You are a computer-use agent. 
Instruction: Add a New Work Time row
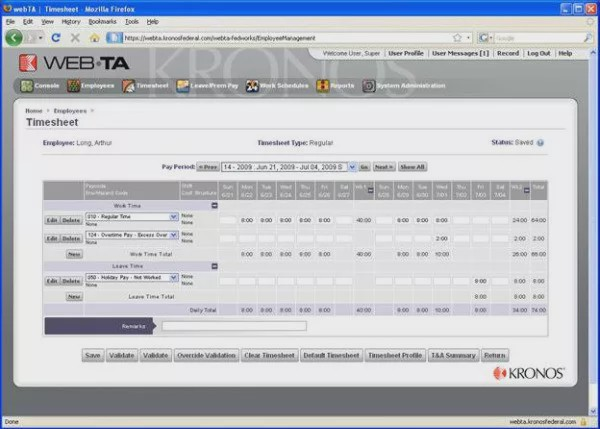(x=74, y=254)
